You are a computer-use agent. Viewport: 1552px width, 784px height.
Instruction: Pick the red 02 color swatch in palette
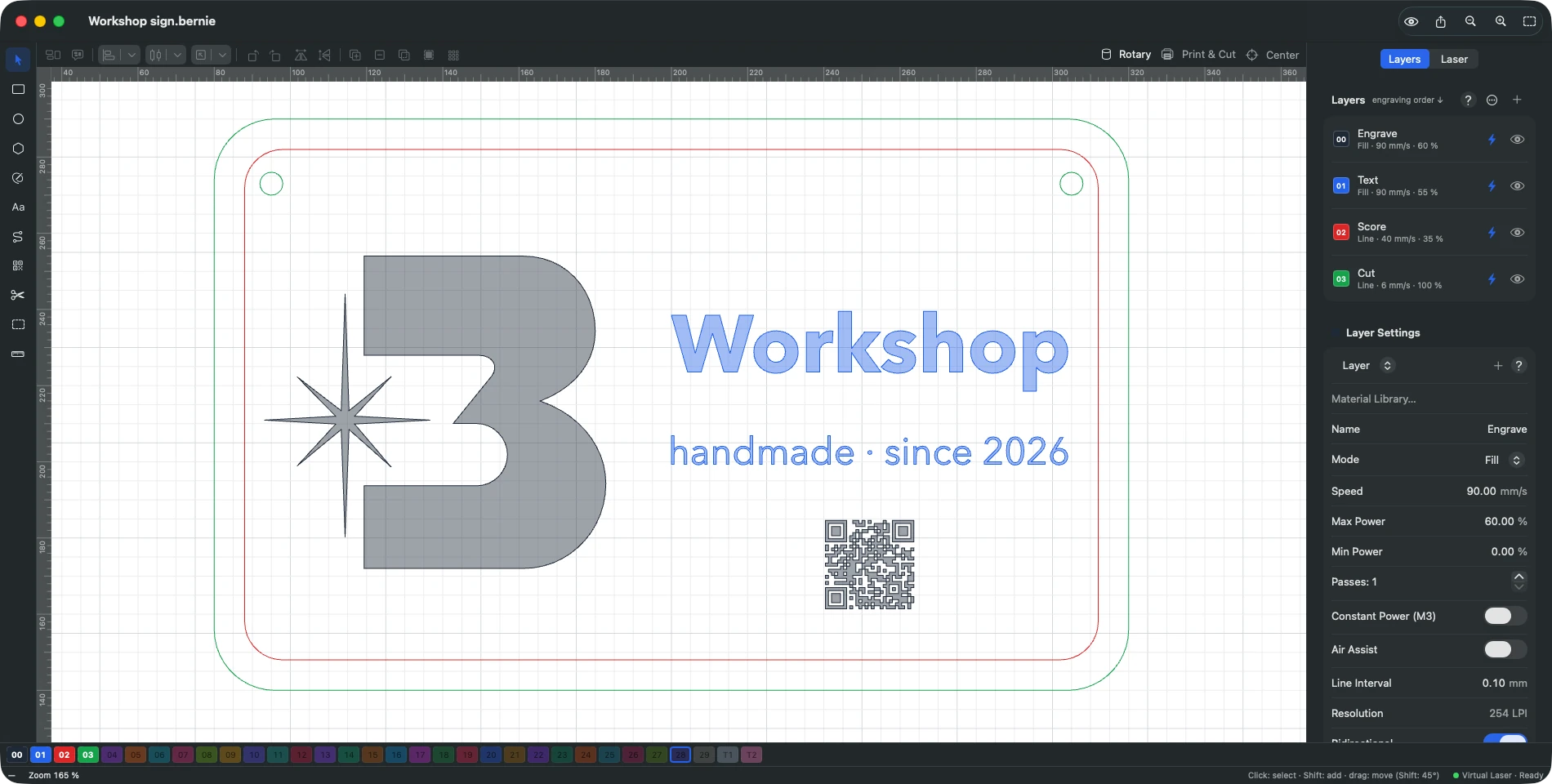[x=64, y=755]
